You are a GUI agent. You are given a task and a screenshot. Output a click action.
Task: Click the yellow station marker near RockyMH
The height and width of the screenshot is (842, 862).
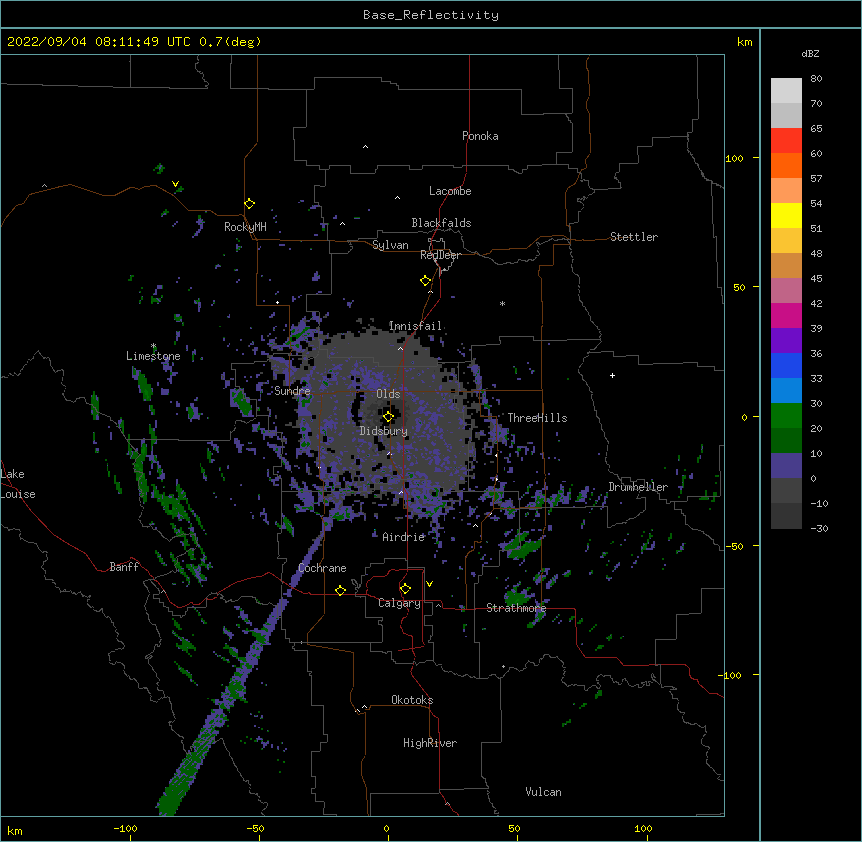coord(250,204)
